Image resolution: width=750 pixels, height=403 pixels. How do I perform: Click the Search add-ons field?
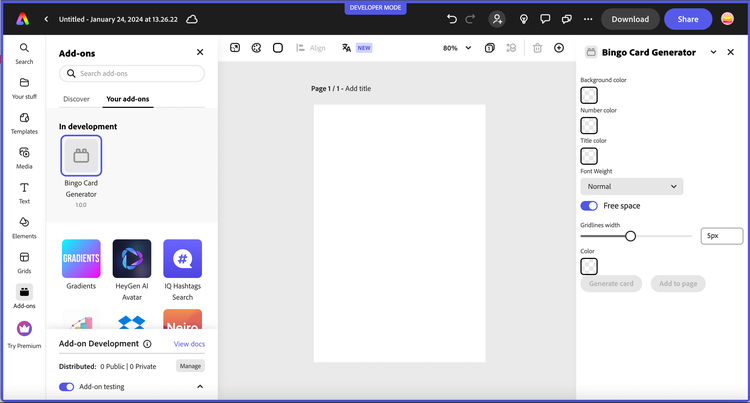132,73
